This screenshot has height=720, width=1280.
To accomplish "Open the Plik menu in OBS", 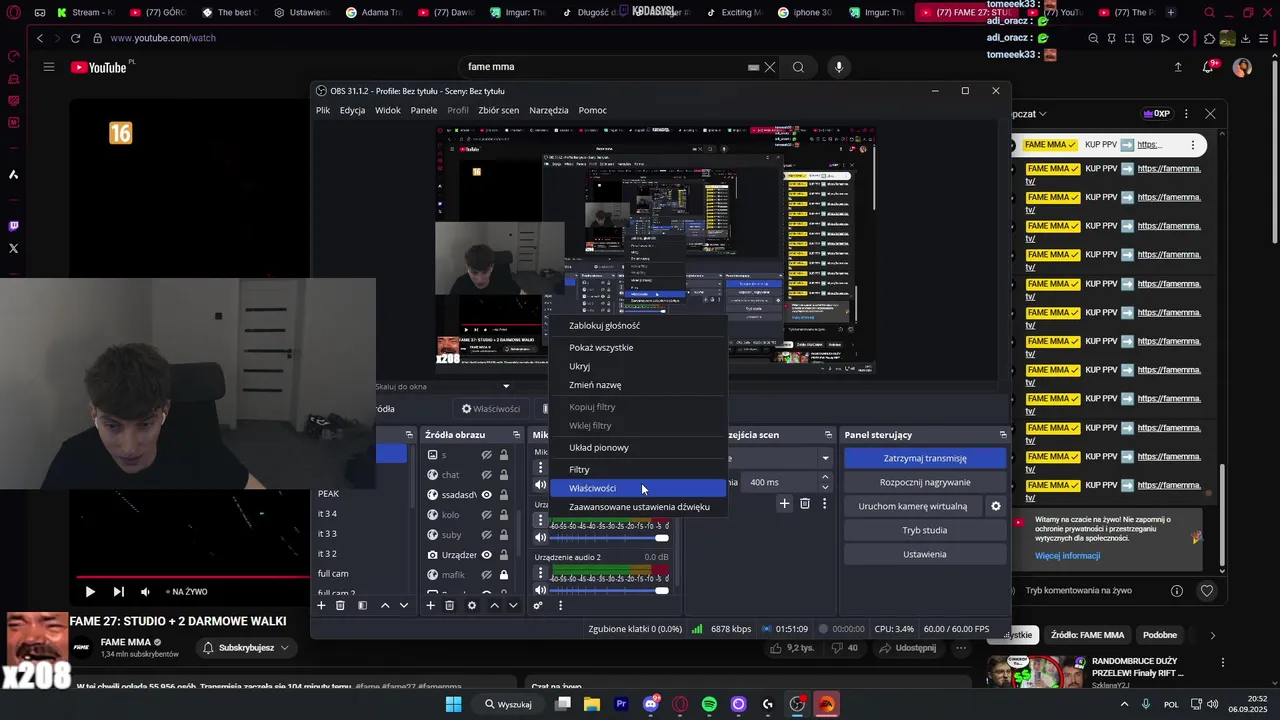I will point(323,110).
